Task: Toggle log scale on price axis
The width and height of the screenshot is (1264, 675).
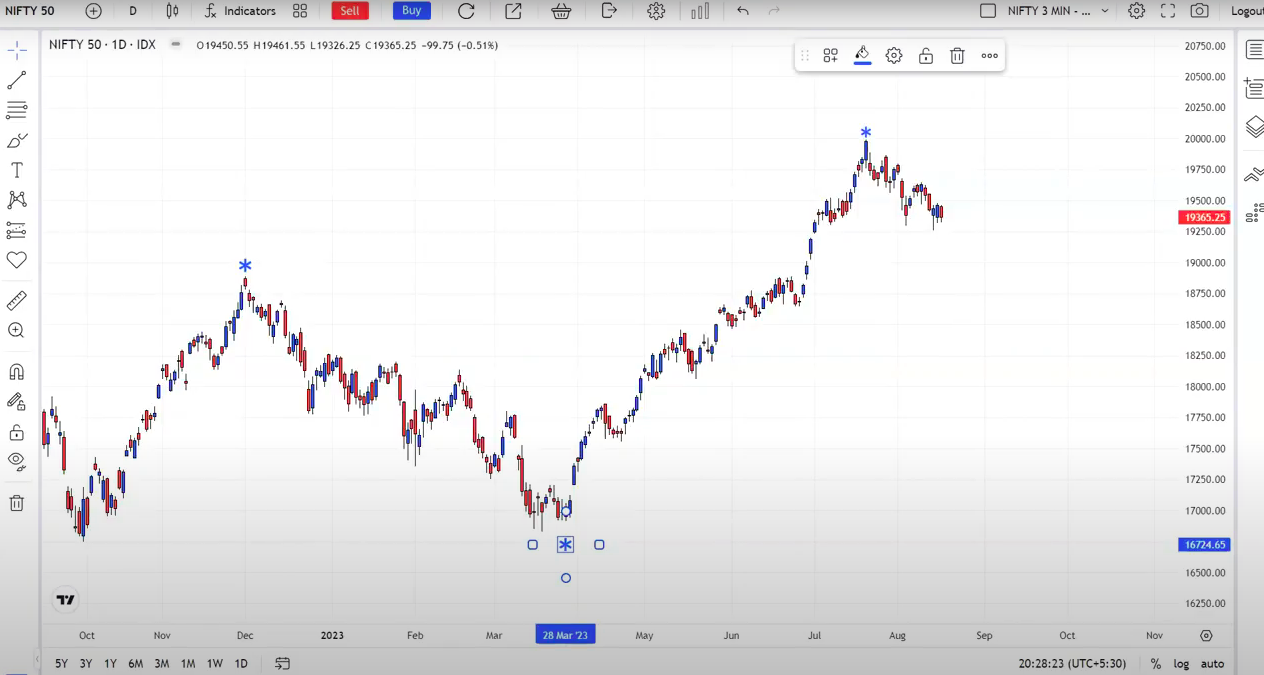Action: tap(1182, 664)
